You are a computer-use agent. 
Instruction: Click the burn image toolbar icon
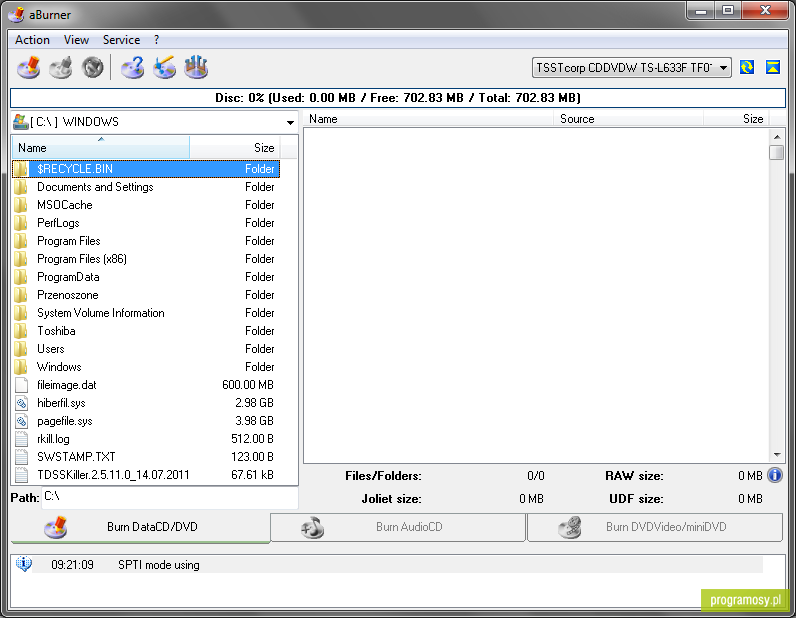click(60, 68)
